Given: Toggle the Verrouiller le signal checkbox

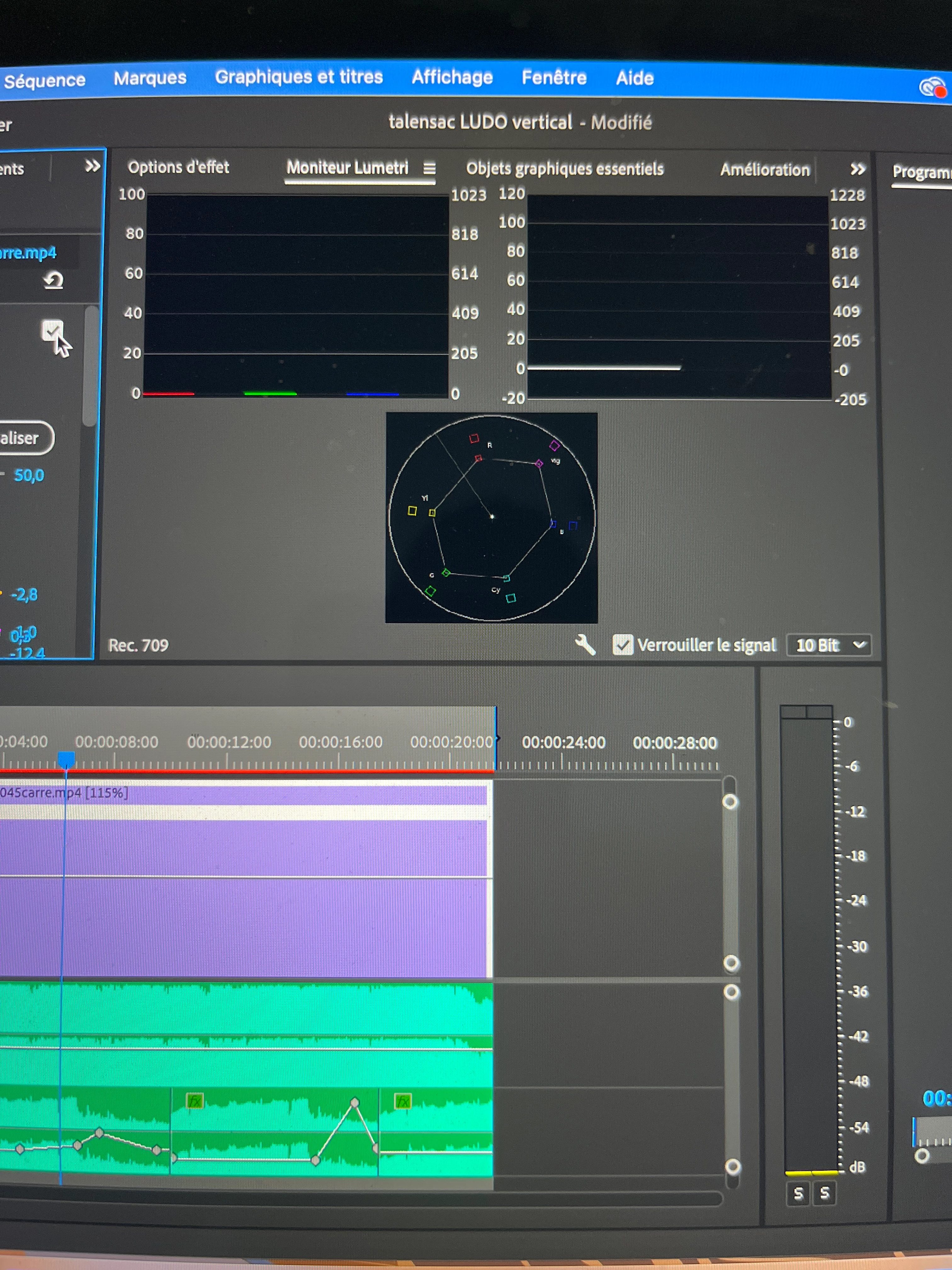Looking at the screenshot, I should [x=623, y=645].
